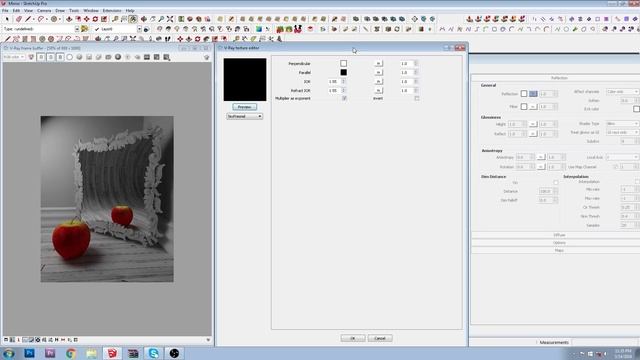640x360 pixels.
Task: Open Photoshop from the Windows taskbar
Action: click(x=29, y=353)
